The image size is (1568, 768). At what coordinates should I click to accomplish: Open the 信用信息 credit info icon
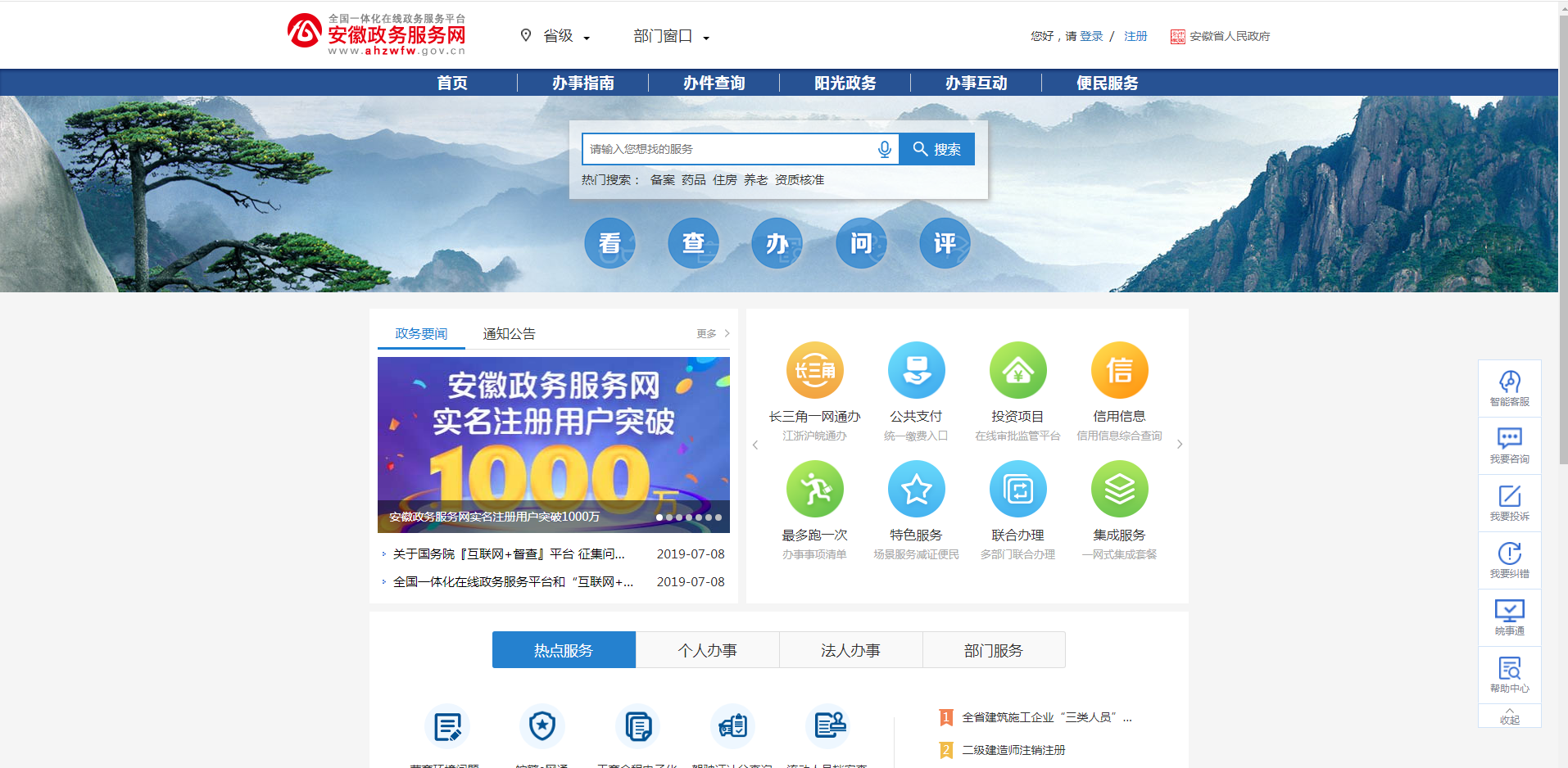[x=1119, y=370]
